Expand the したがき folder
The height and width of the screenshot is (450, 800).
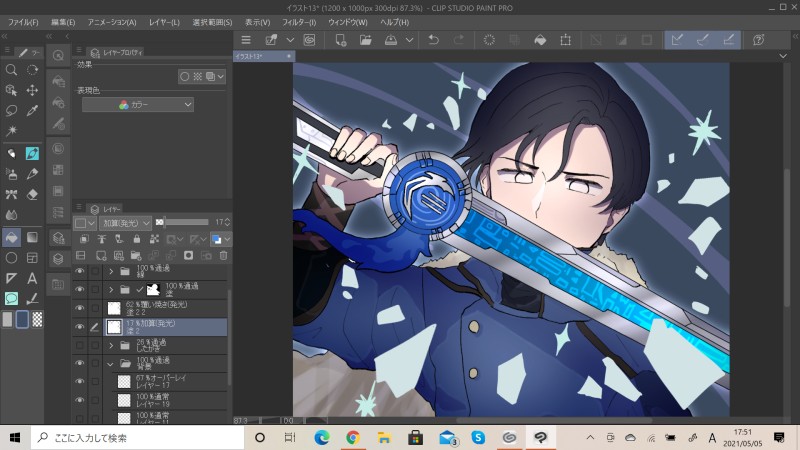[x=111, y=345]
